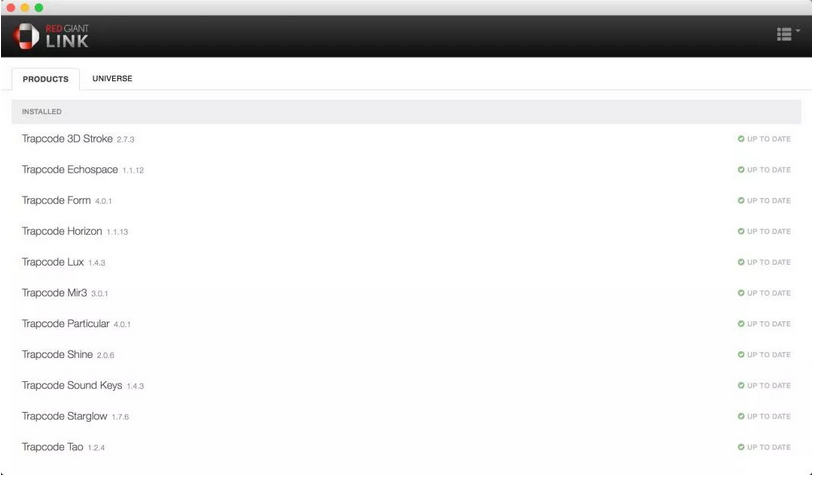This screenshot has height=477, width=814.
Task: Click the dropdown arrow beside the list icon
Action: click(x=798, y=31)
